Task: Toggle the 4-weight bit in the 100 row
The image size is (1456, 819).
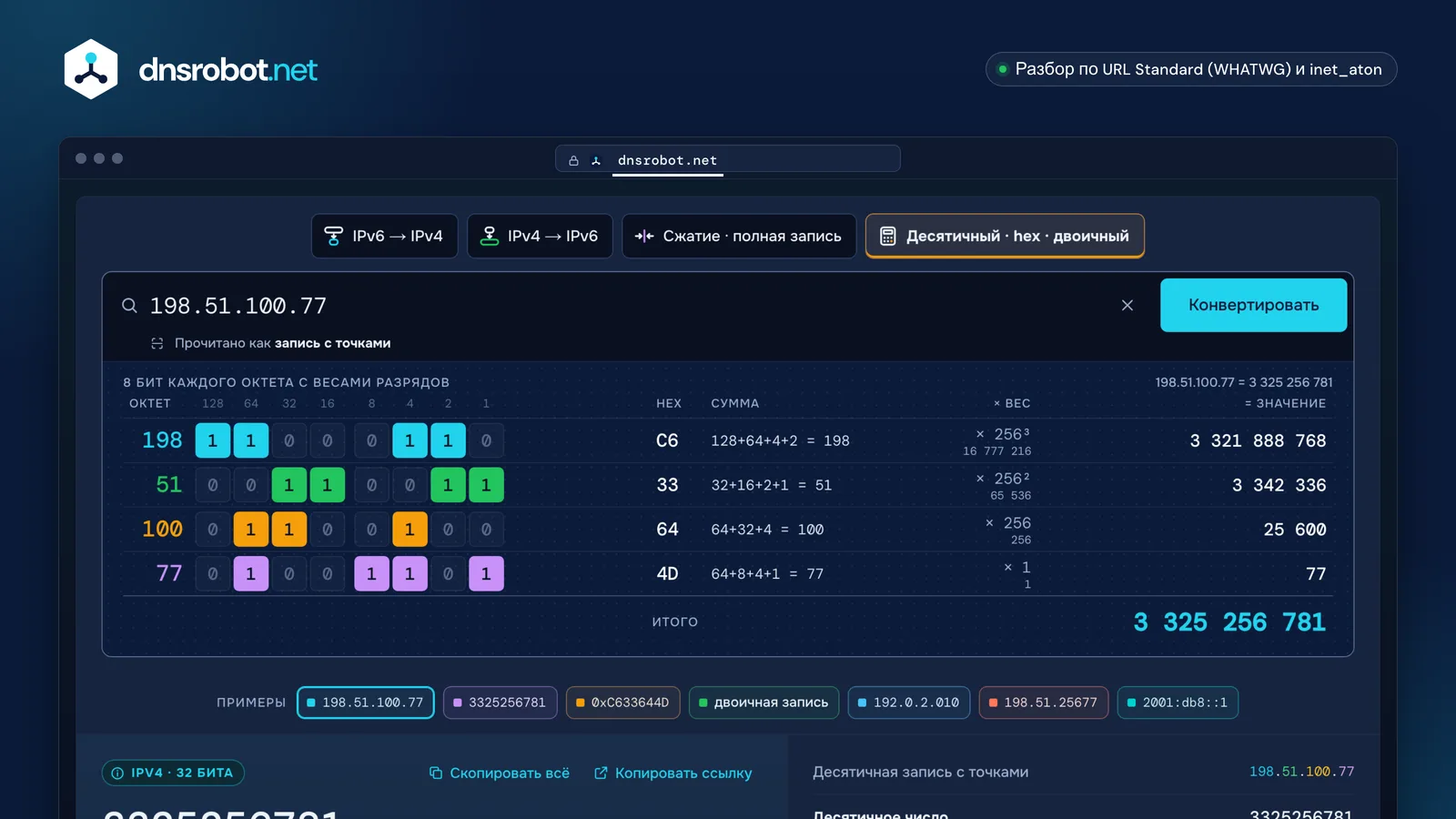Action: coord(409,530)
